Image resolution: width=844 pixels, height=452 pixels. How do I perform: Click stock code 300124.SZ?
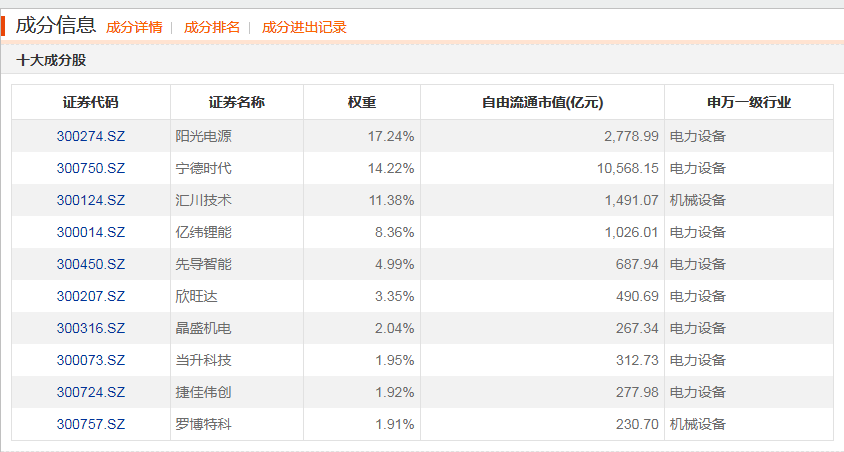pyautogui.click(x=90, y=200)
